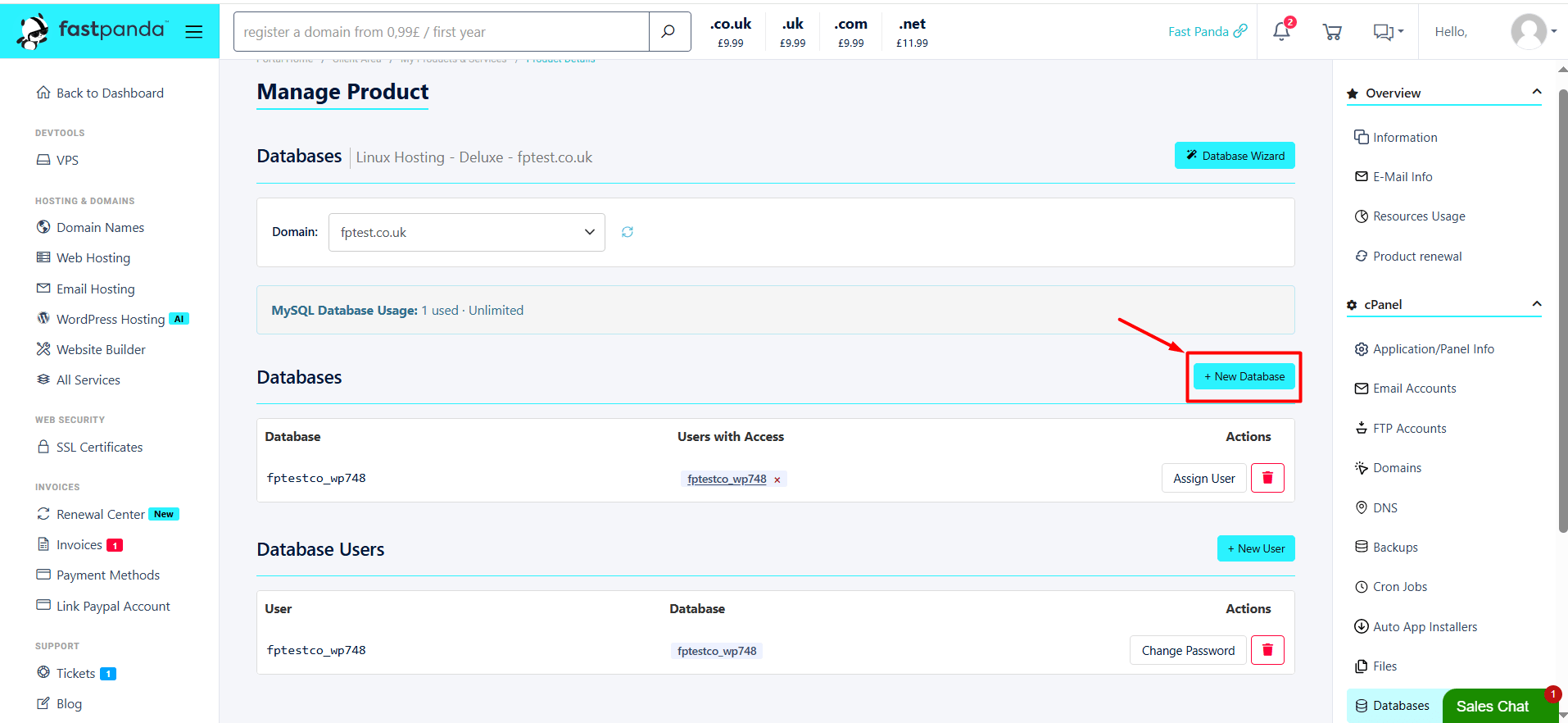
Task: Open Domain Names in sidebar
Action: pos(90,227)
